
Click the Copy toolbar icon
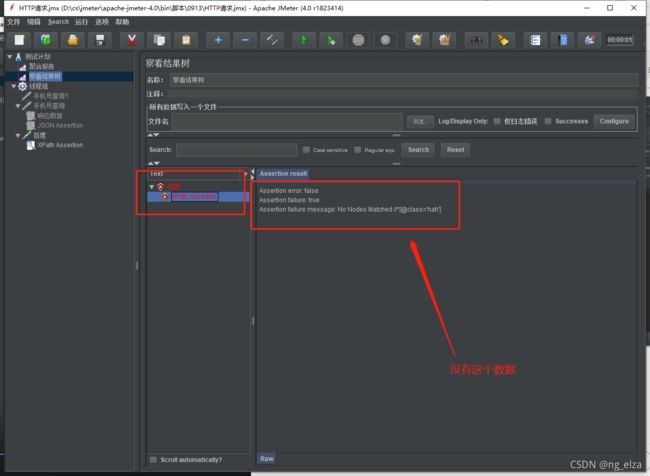tap(159, 40)
